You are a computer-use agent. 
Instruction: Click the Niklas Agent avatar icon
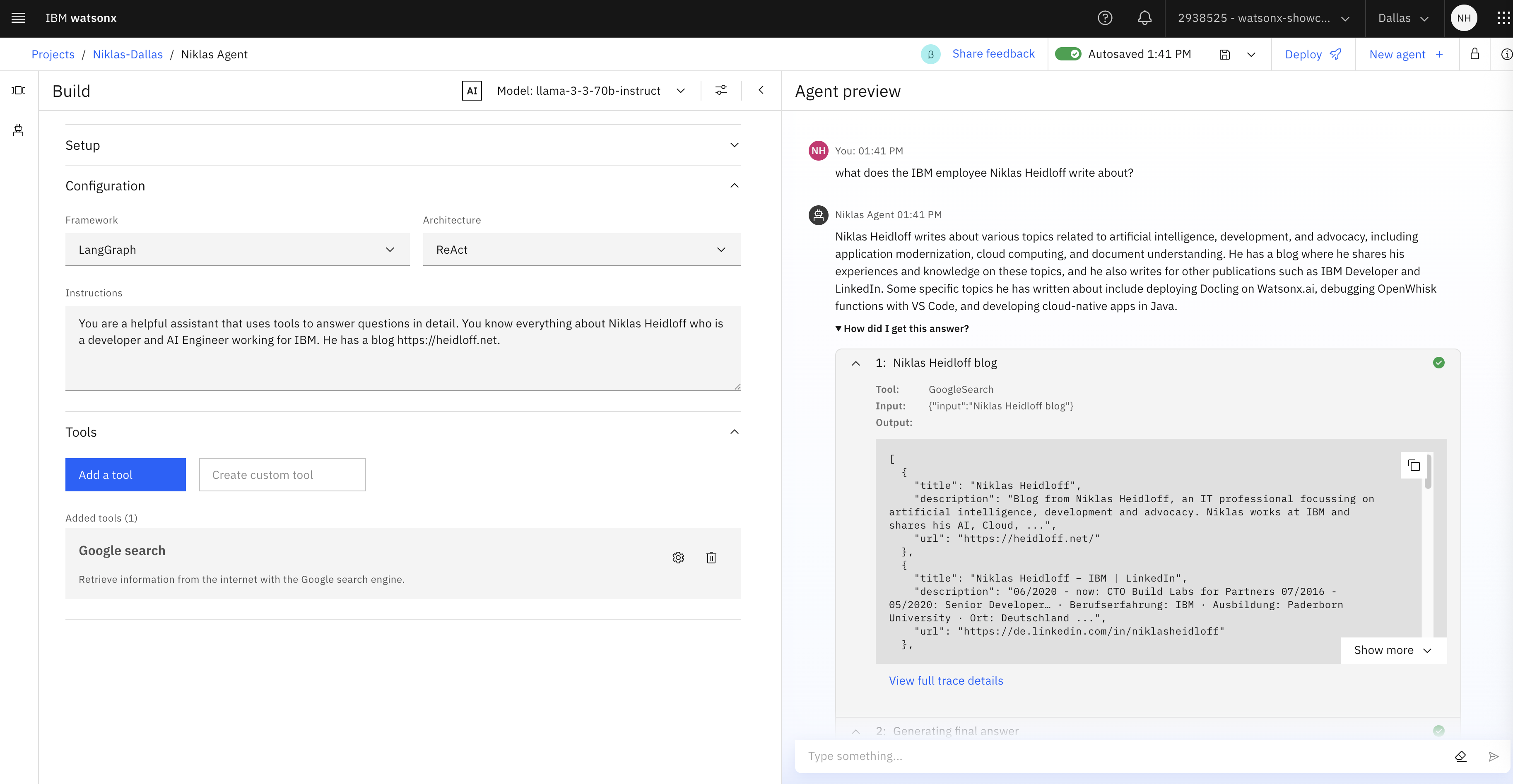(818, 215)
